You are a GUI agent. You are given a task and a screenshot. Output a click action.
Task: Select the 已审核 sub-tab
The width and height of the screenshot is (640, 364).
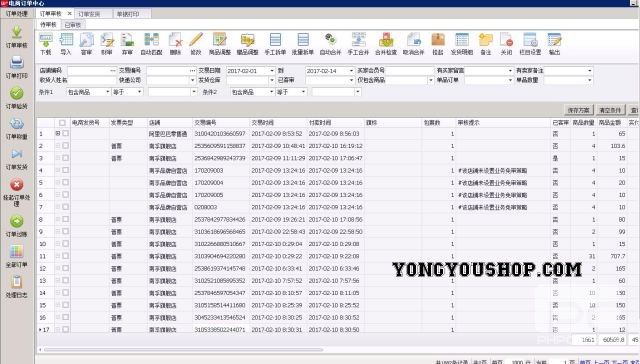(73, 25)
